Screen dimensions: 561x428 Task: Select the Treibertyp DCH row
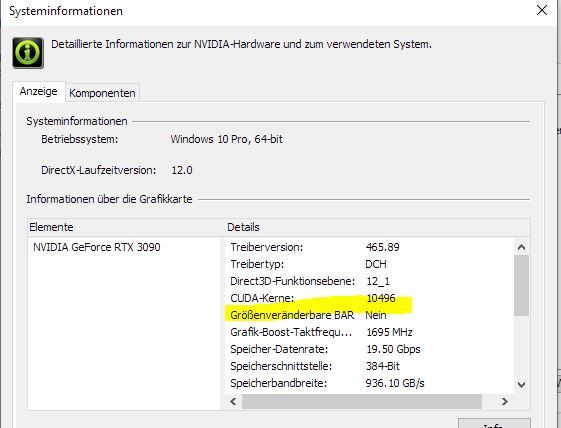click(370, 264)
